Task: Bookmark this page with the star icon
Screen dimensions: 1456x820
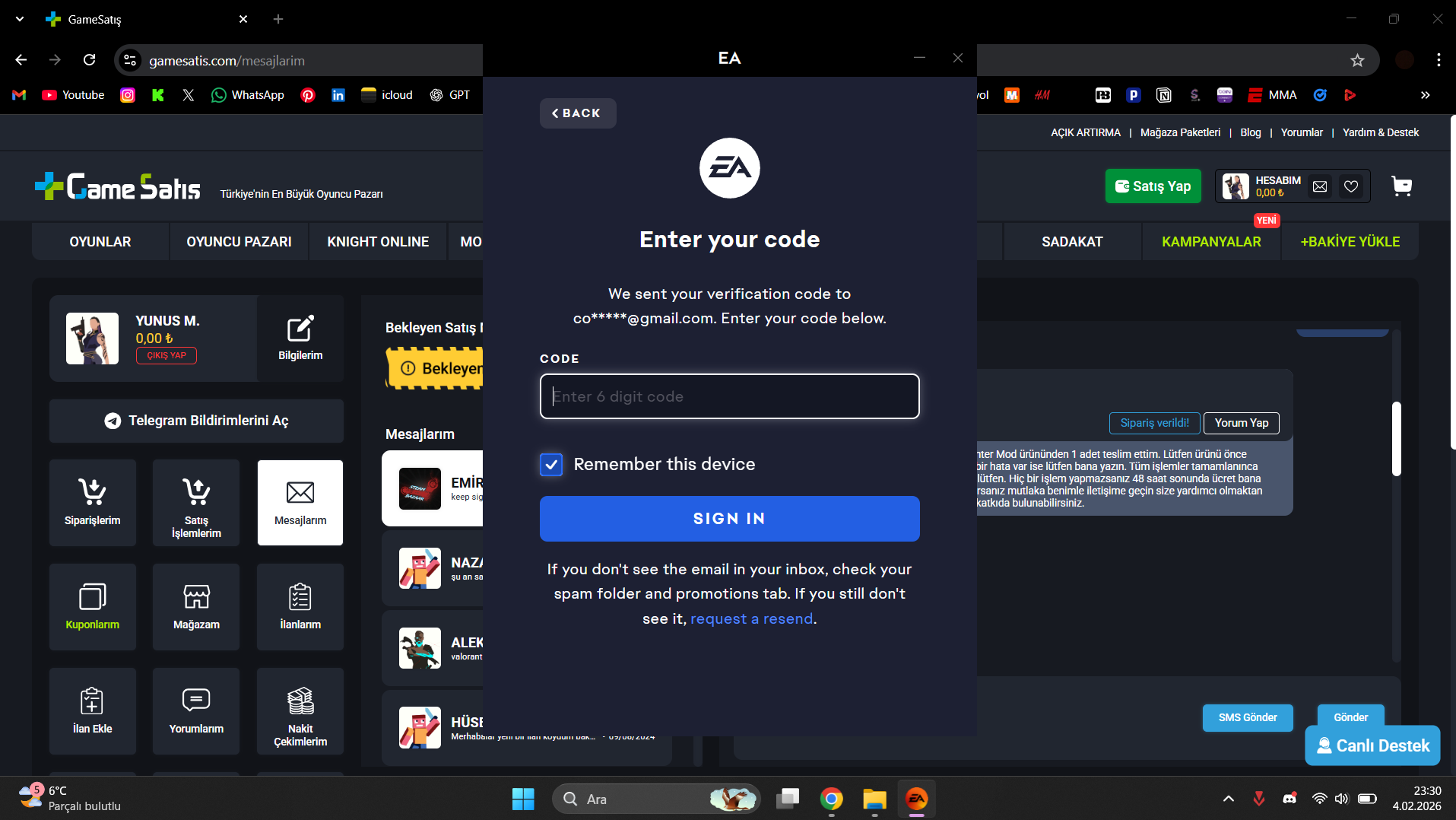Action: click(1358, 60)
